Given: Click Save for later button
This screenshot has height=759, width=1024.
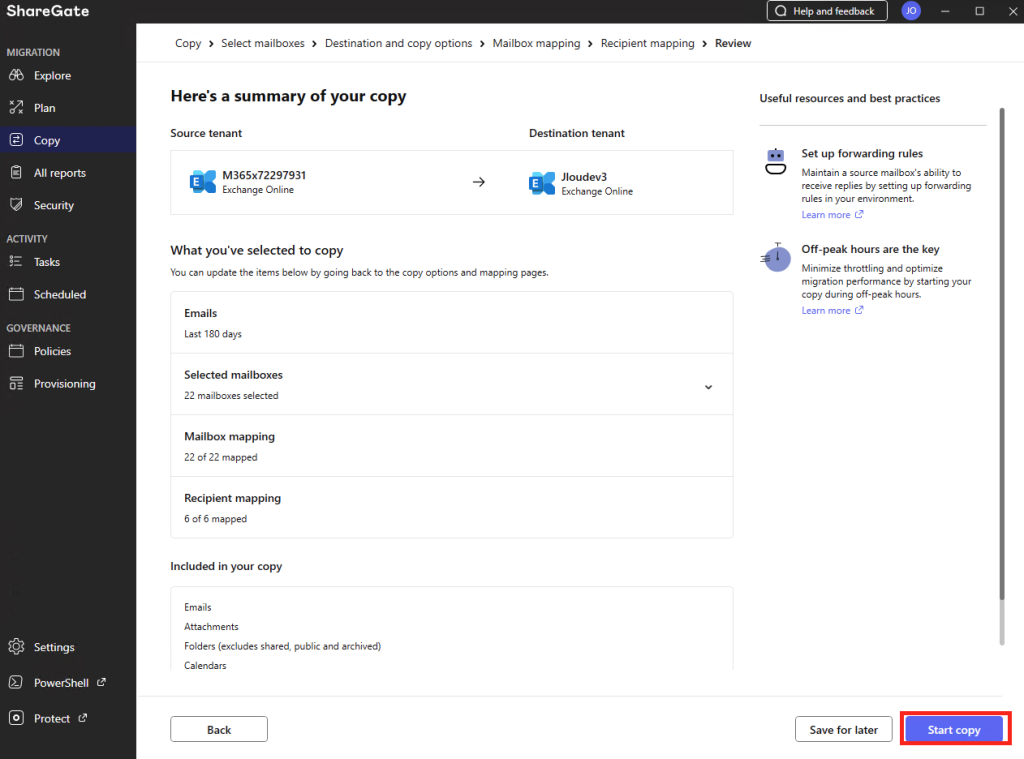Looking at the screenshot, I should pos(843,730).
